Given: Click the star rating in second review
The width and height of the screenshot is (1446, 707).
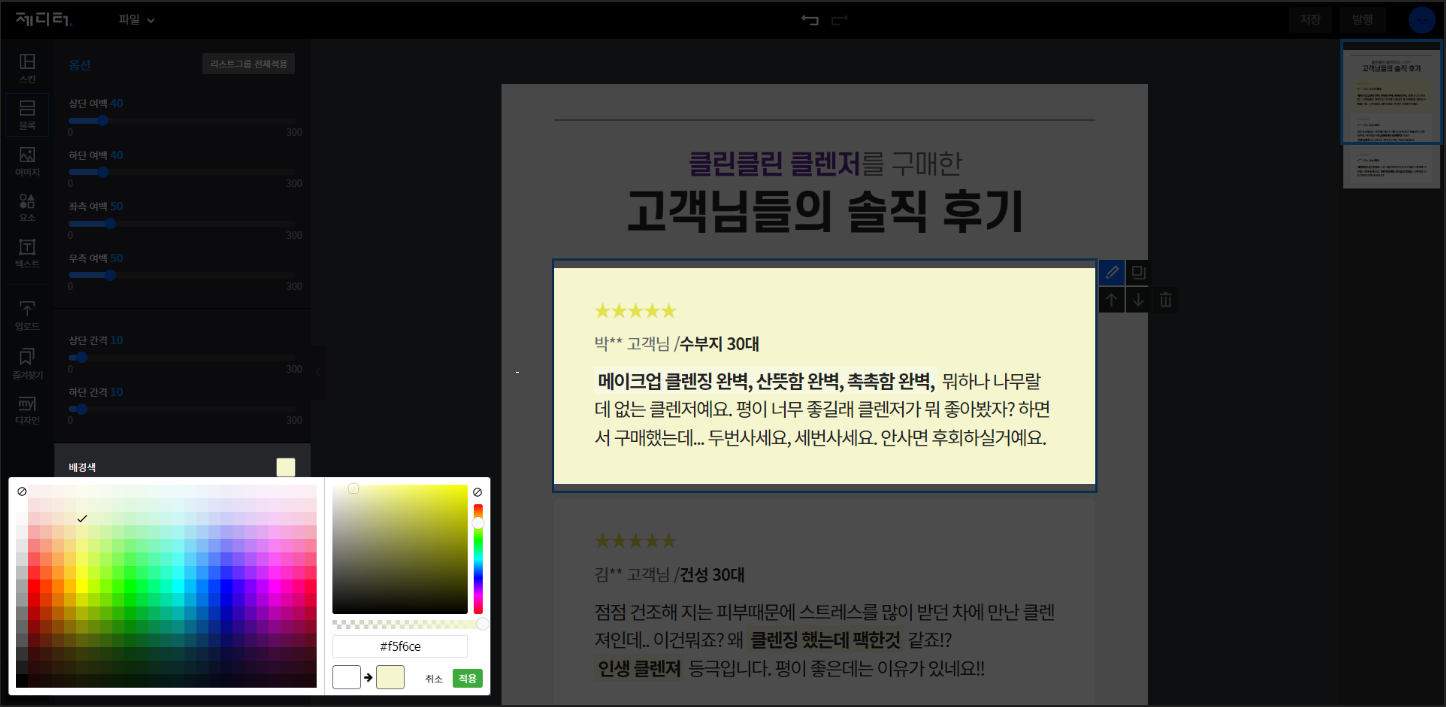Looking at the screenshot, I should tap(635, 541).
